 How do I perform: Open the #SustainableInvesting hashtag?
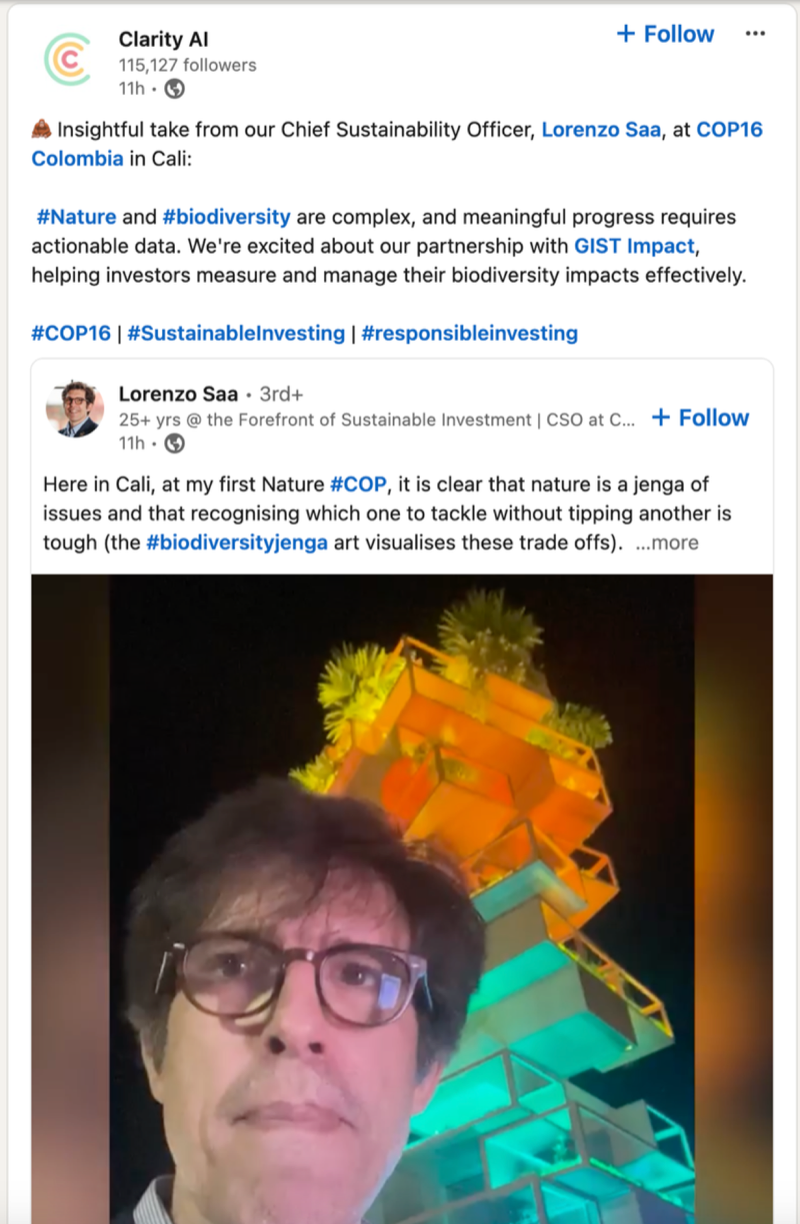click(x=236, y=333)
